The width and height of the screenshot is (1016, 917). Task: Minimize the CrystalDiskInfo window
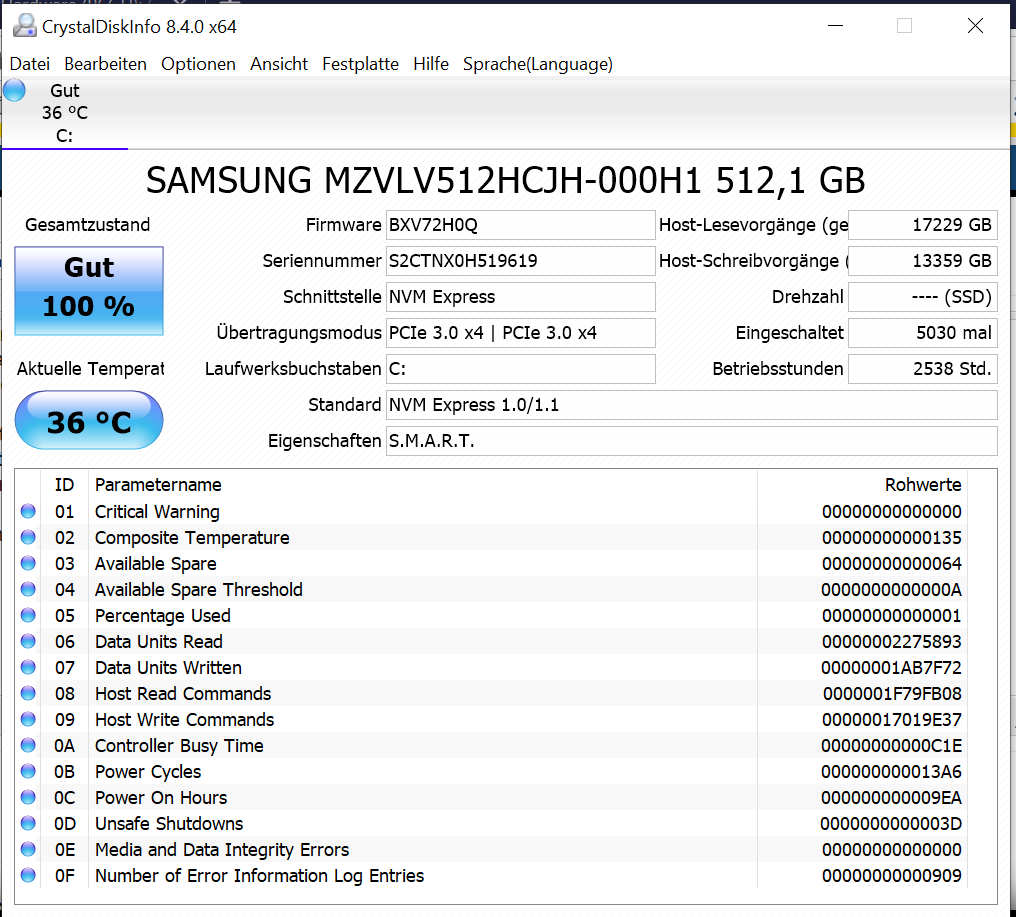(x=836, y=26)
